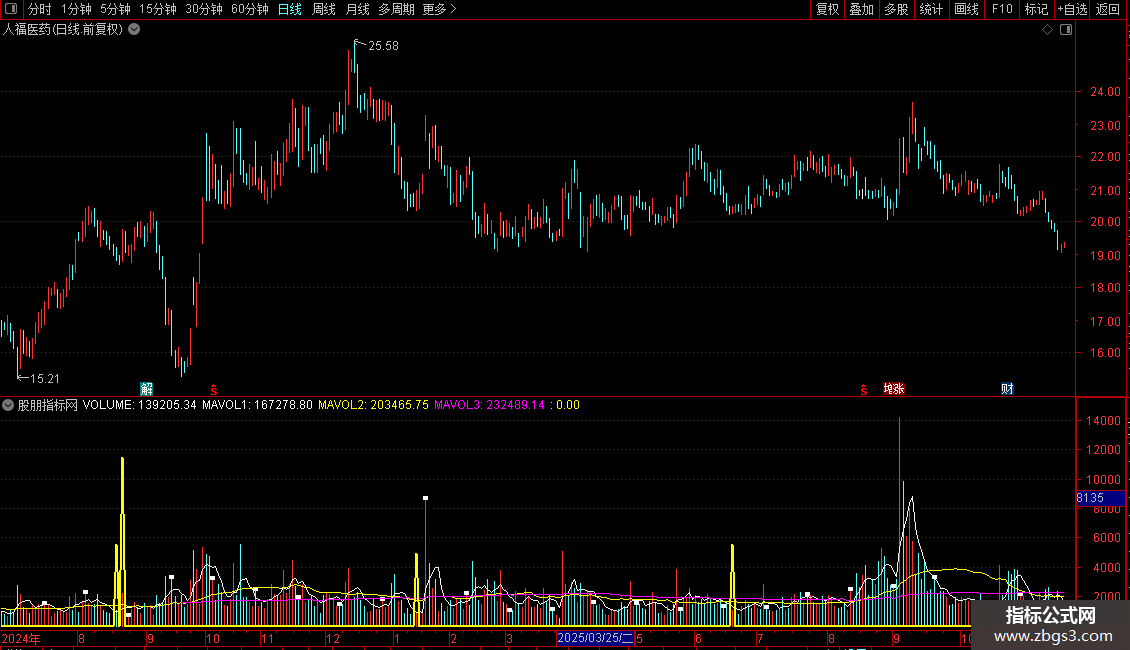Open the 复权 adjustment menu
The width and height of the screenshot is (1130, 650).
point(827,9)
